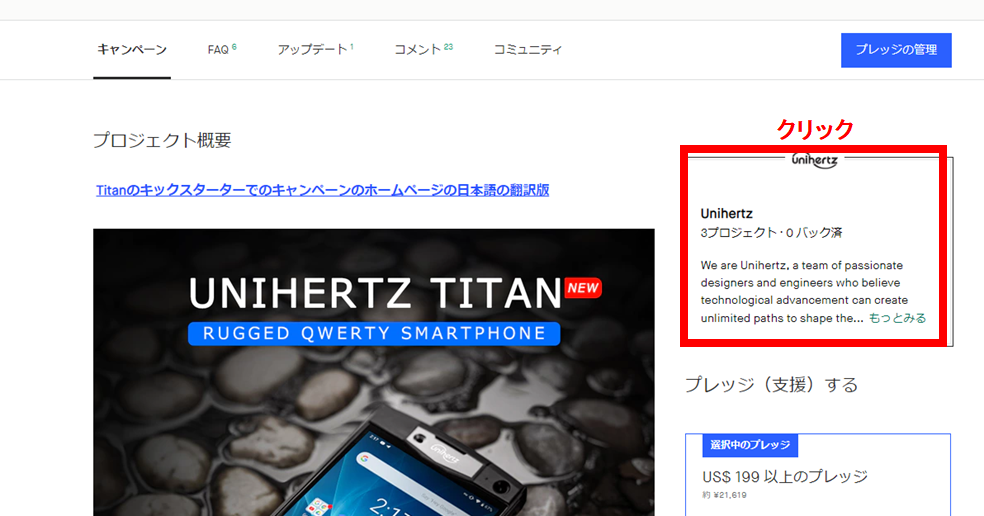The width and height of the screenshot is (984, 516).
Task: Open the アップデート tab
Action: [x=315, y=49]
